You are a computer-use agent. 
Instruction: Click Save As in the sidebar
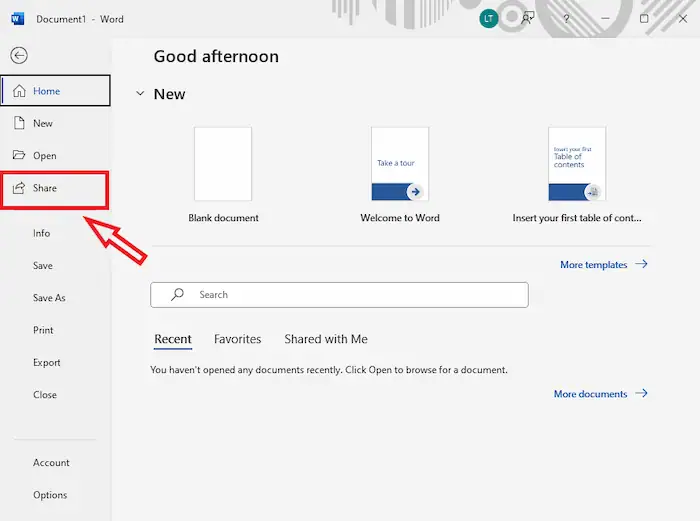(49, 298)
